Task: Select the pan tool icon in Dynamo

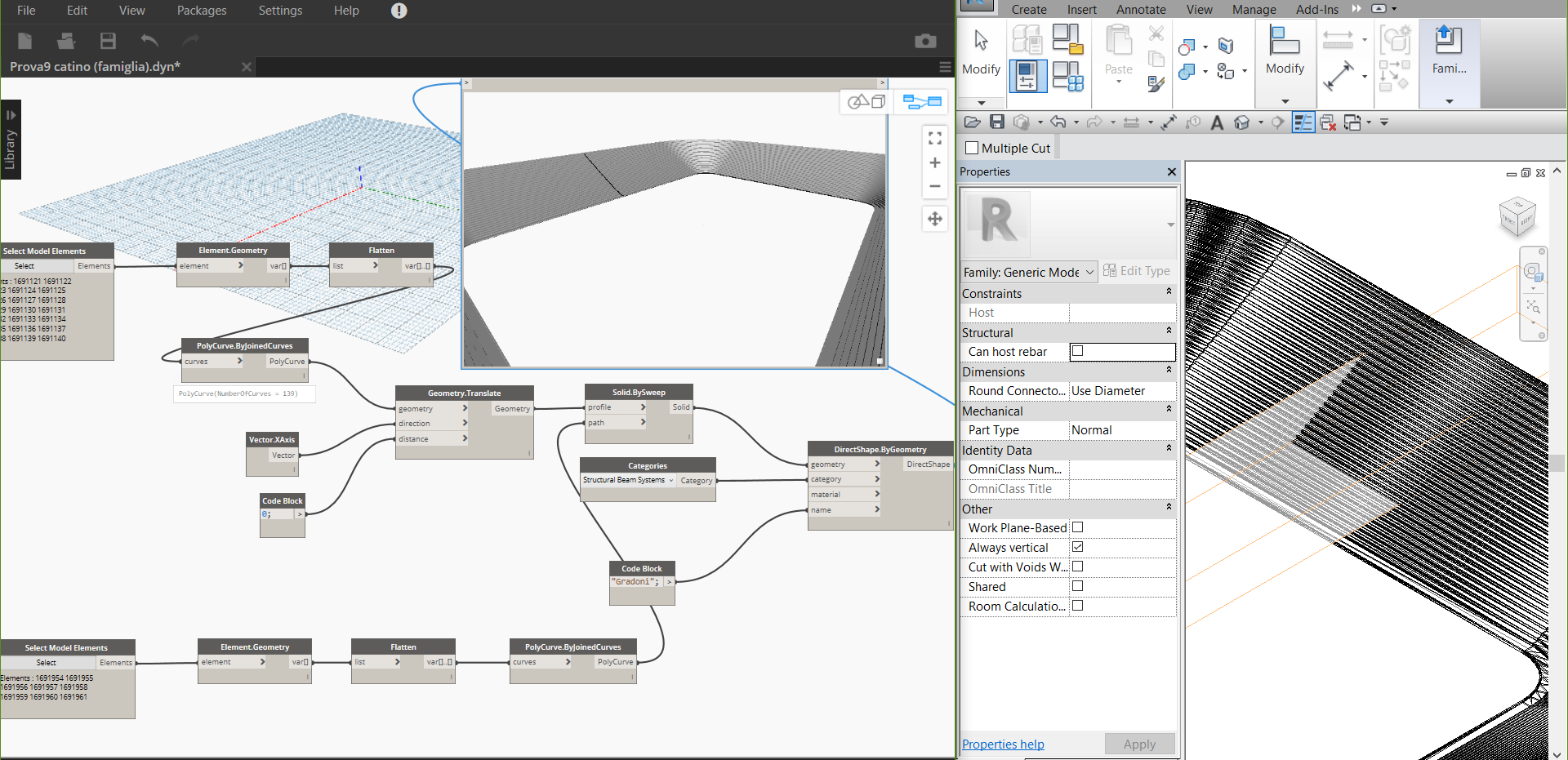Action: tap(935, 219)
